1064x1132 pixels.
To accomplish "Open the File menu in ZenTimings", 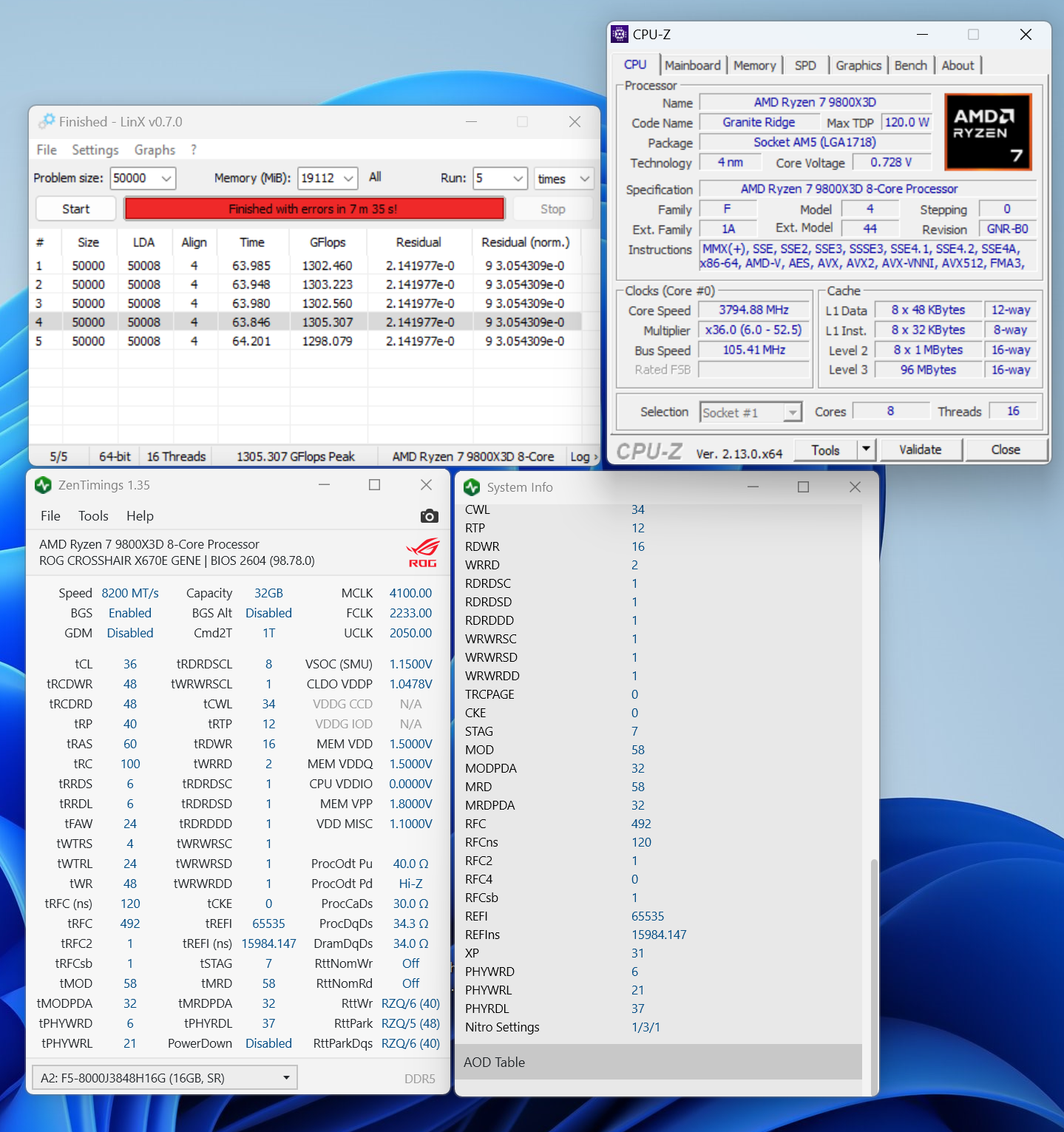I will (50, 516).
